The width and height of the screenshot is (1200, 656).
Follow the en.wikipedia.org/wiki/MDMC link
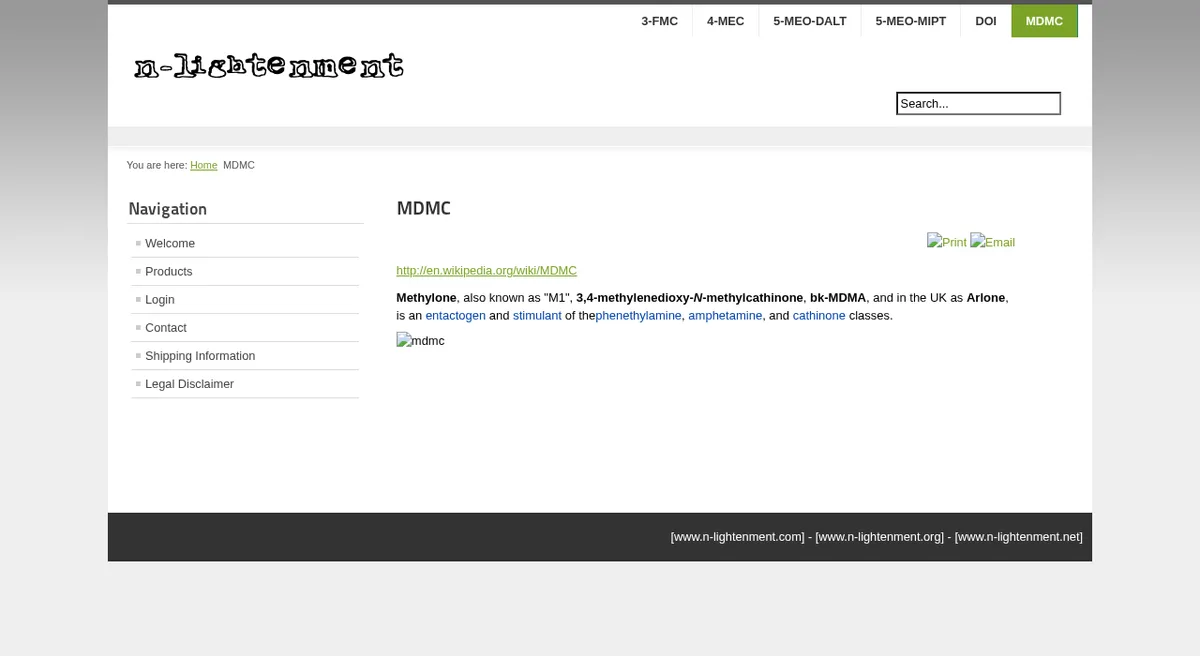point(486,270)
